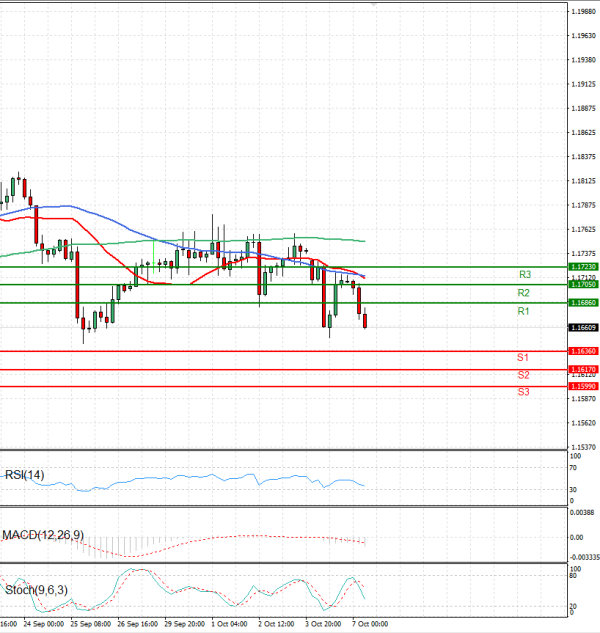Click the S2 support label
Image resolution: width=600 pixels, height=633 pixels.
523,375
